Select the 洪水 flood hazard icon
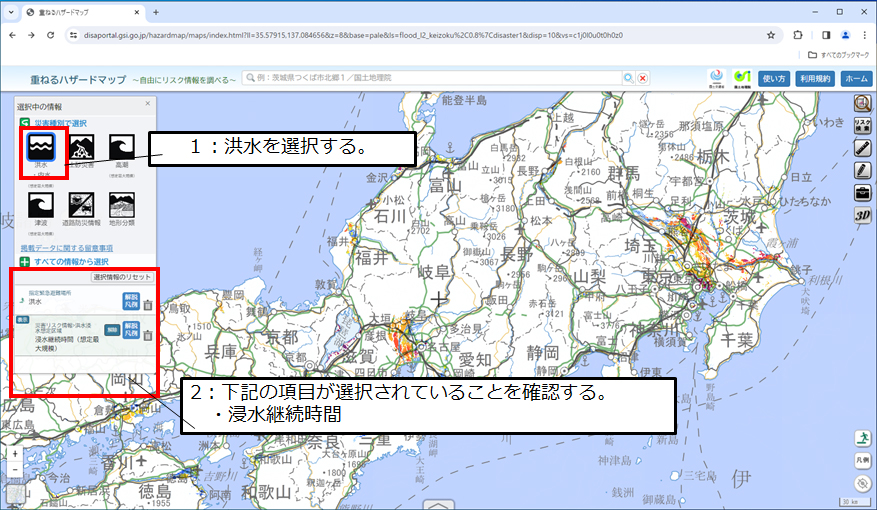The height and width of the screenshot is (510, 877). pyautogui.click(x=41, y=147)
